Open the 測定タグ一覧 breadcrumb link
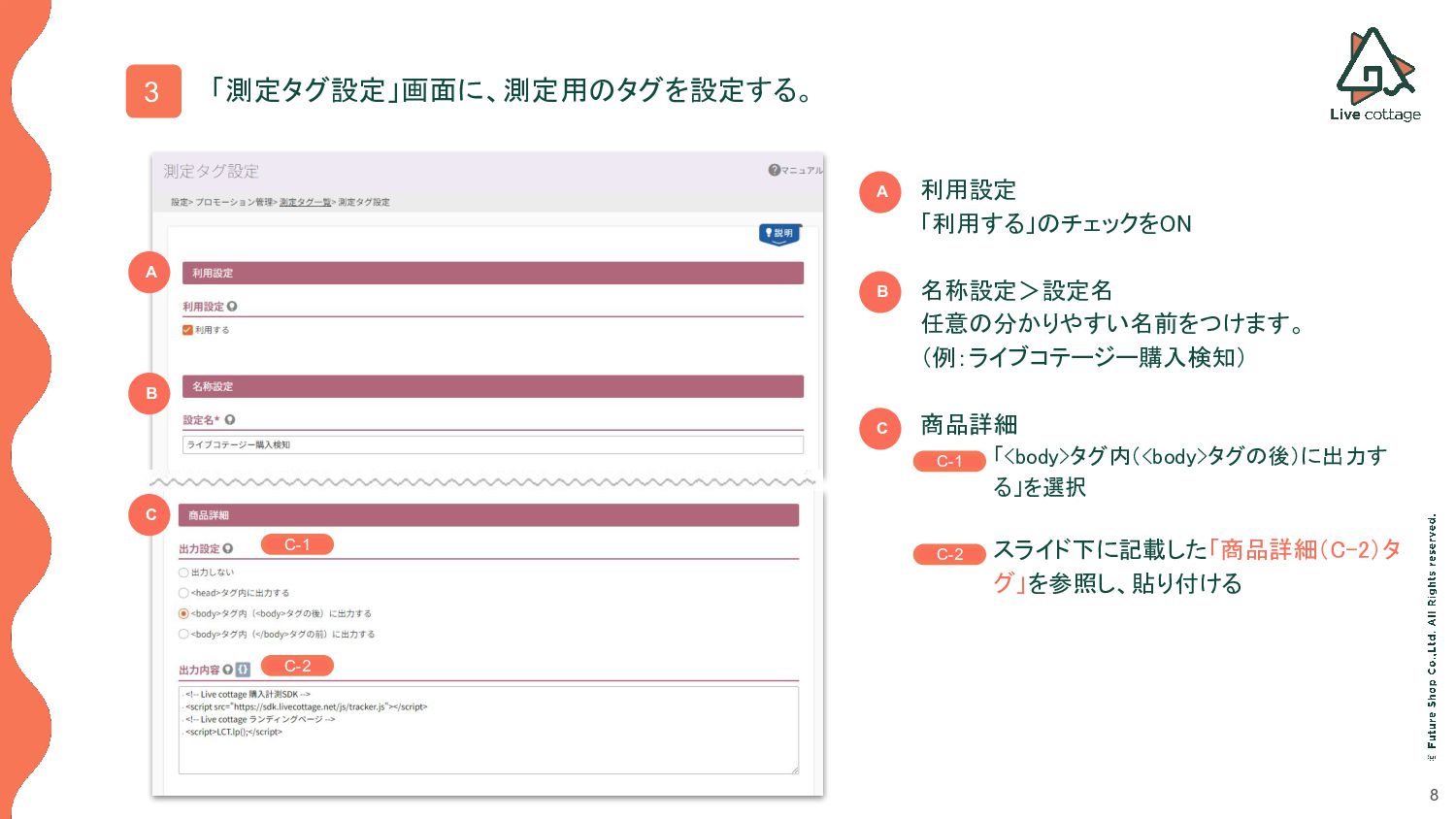 pyautogui.click(x=306, y=202)
